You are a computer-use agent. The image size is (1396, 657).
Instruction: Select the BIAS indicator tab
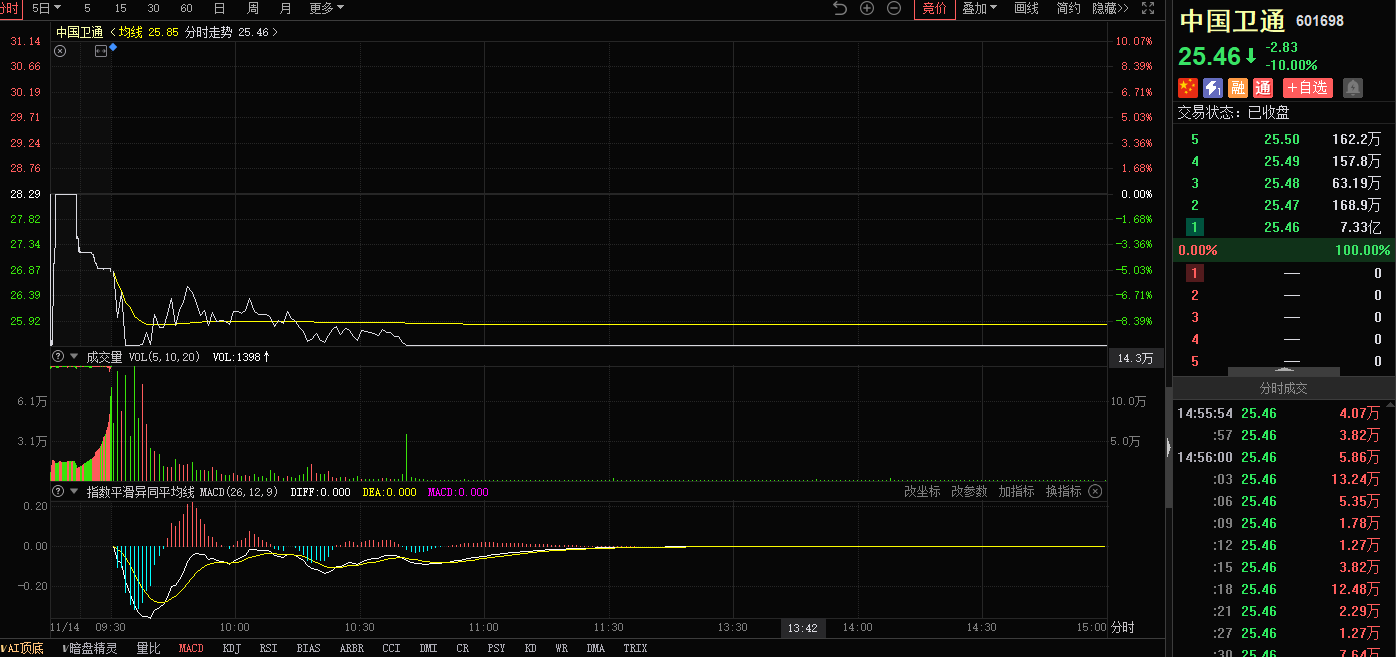click(308, 648)
